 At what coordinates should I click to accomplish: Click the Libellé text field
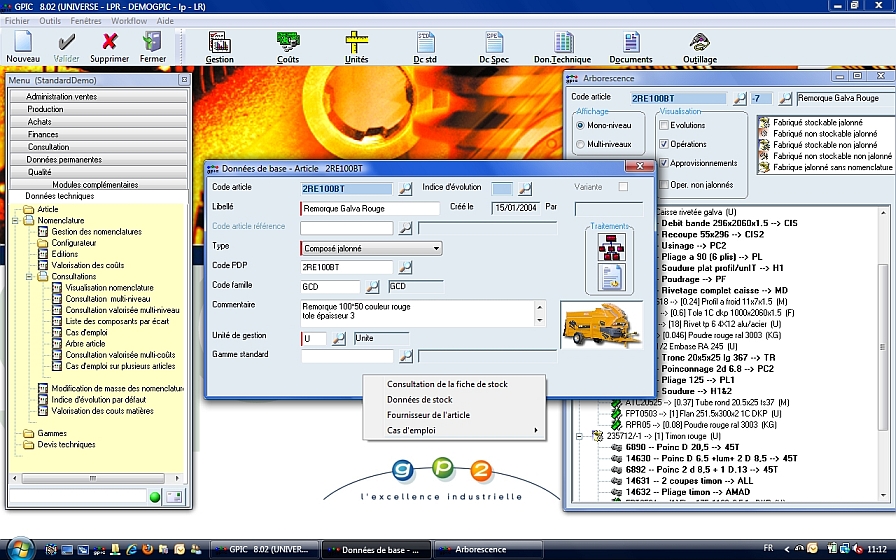[x=370, y=208]
